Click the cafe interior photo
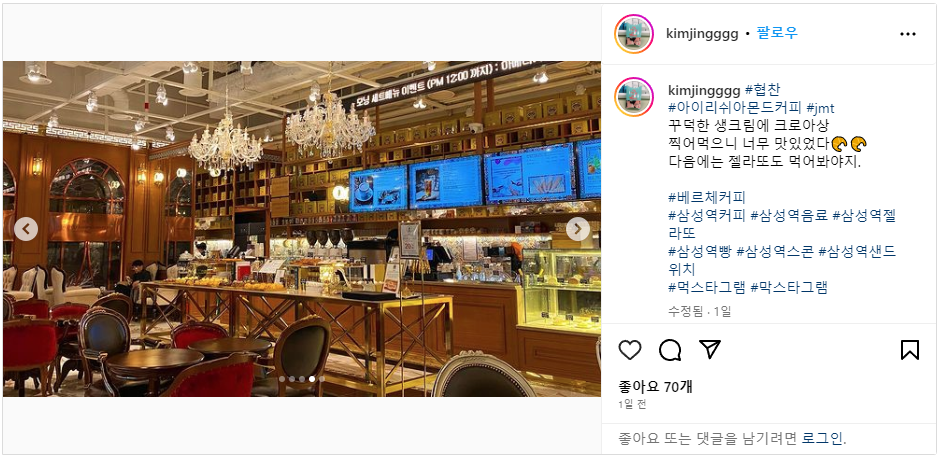 [x=302, y=228]
